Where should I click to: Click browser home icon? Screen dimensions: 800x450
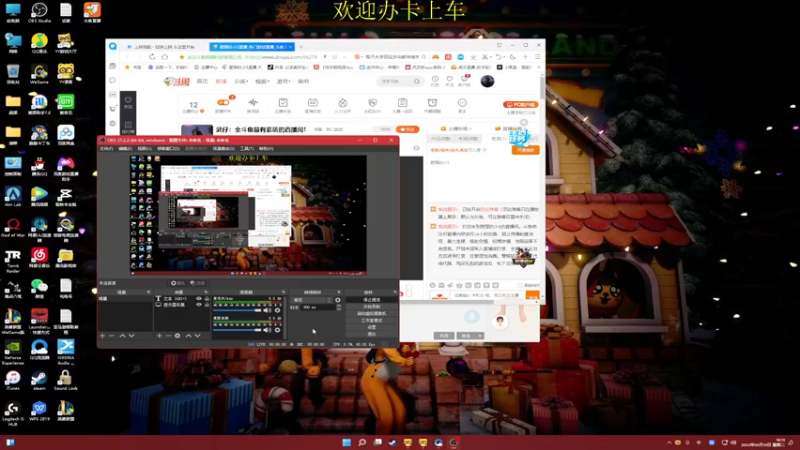coord(165,57)
